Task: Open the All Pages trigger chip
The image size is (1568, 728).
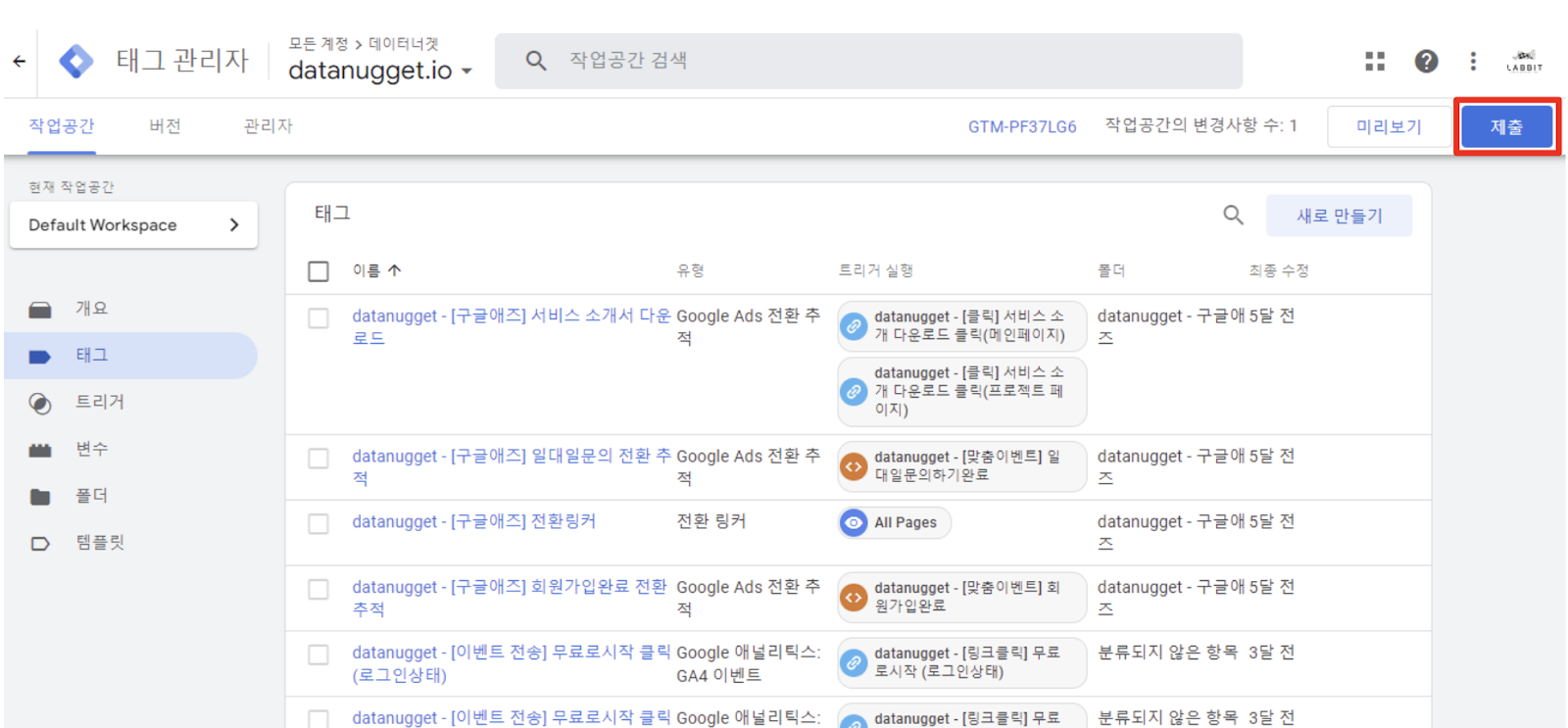Action: click(894, 522)
